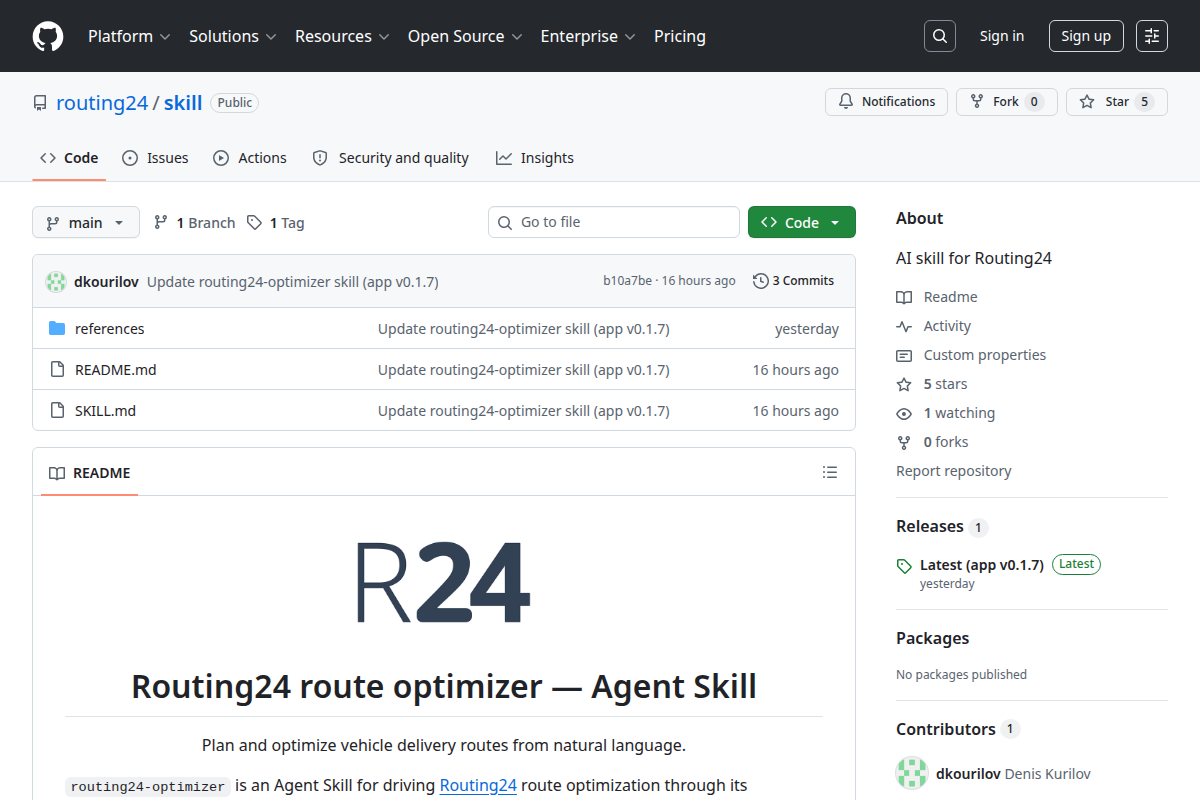Open Report repository link
This screenshot has width=1200, height=800.
(x=954, y=471)
